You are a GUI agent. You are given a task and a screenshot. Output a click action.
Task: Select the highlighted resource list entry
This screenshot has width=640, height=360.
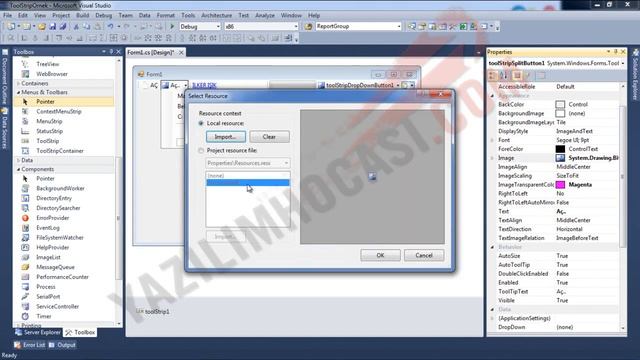coord(248,183)
